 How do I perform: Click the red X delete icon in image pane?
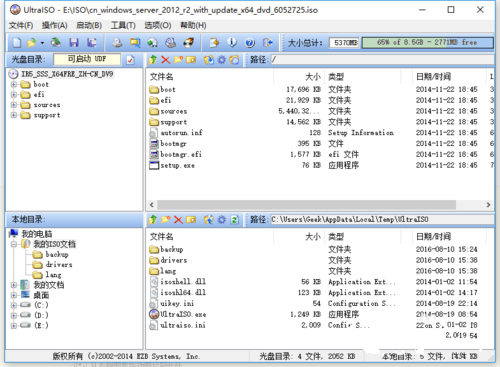pos(165,60)
